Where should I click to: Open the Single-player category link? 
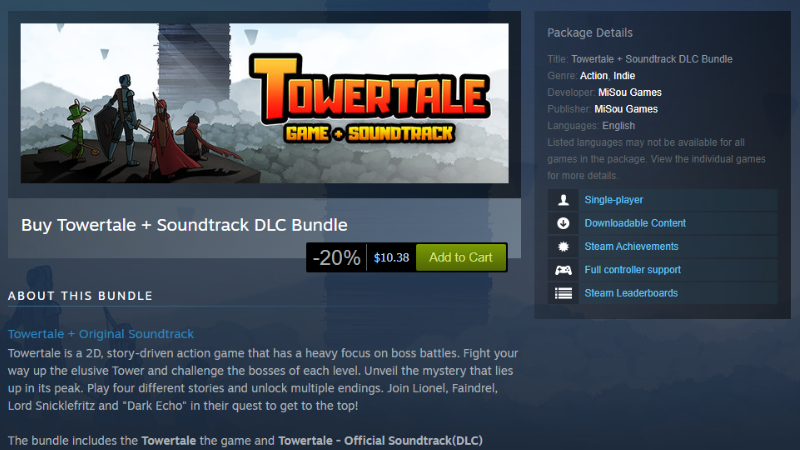[x=613, y=200]
